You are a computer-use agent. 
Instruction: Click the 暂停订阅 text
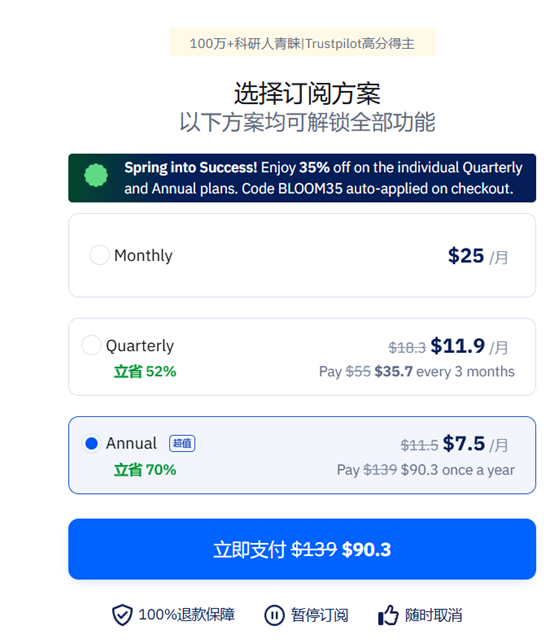(320, 615)
